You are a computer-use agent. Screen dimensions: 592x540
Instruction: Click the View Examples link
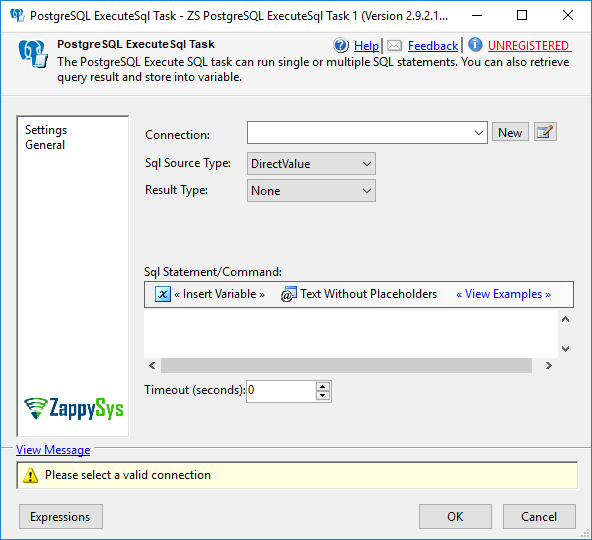503,294
